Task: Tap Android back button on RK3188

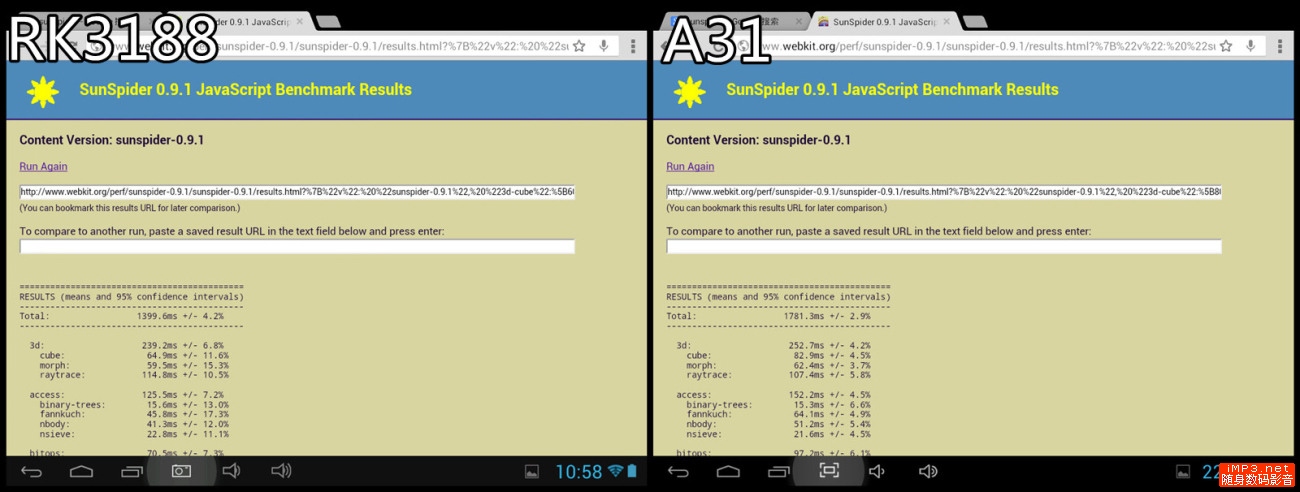Action: click(31, 471)
